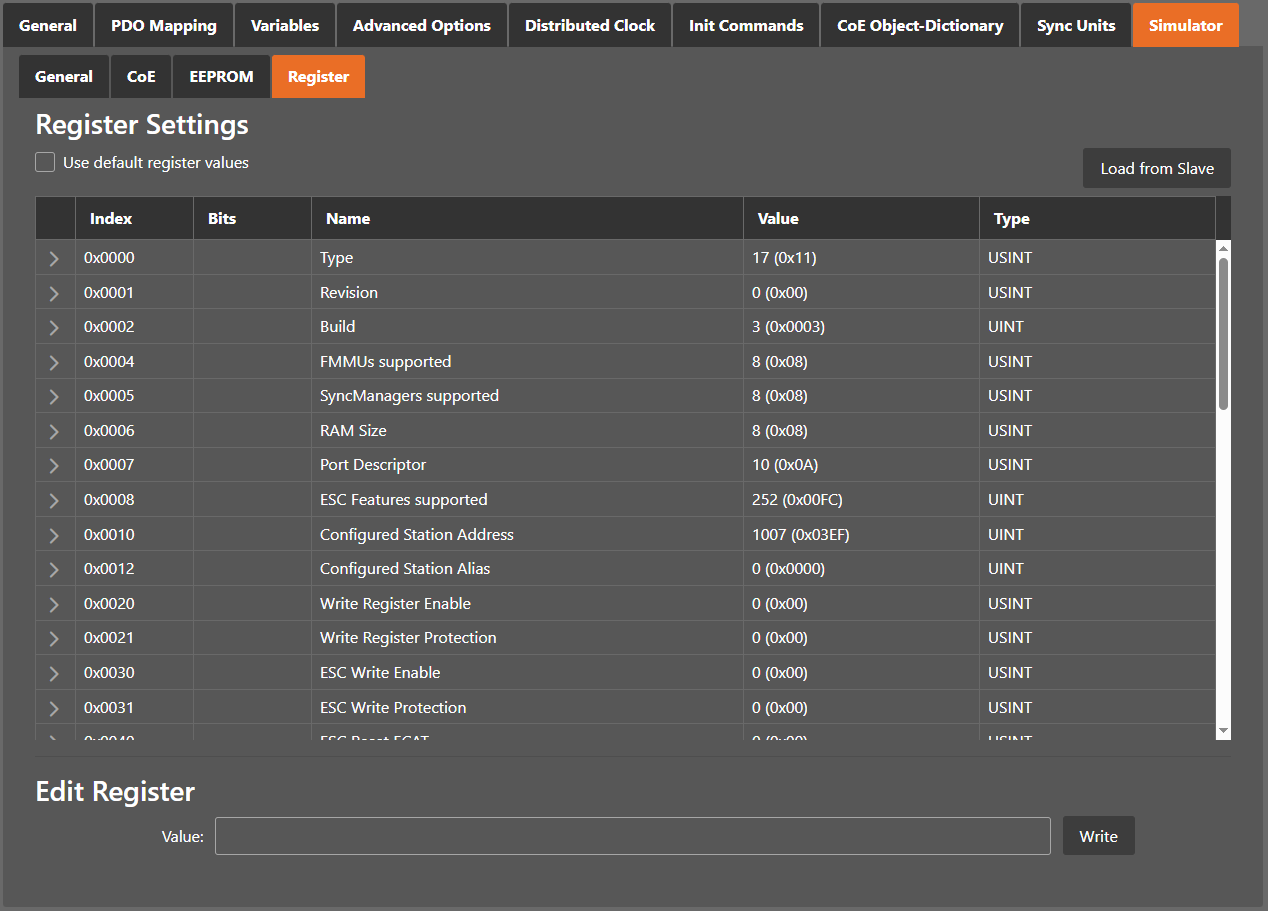Image resolution: width=1268 pixels, height=911 pixels.
Task: Click the 0x0021 index cell
Action: point(134,638)
